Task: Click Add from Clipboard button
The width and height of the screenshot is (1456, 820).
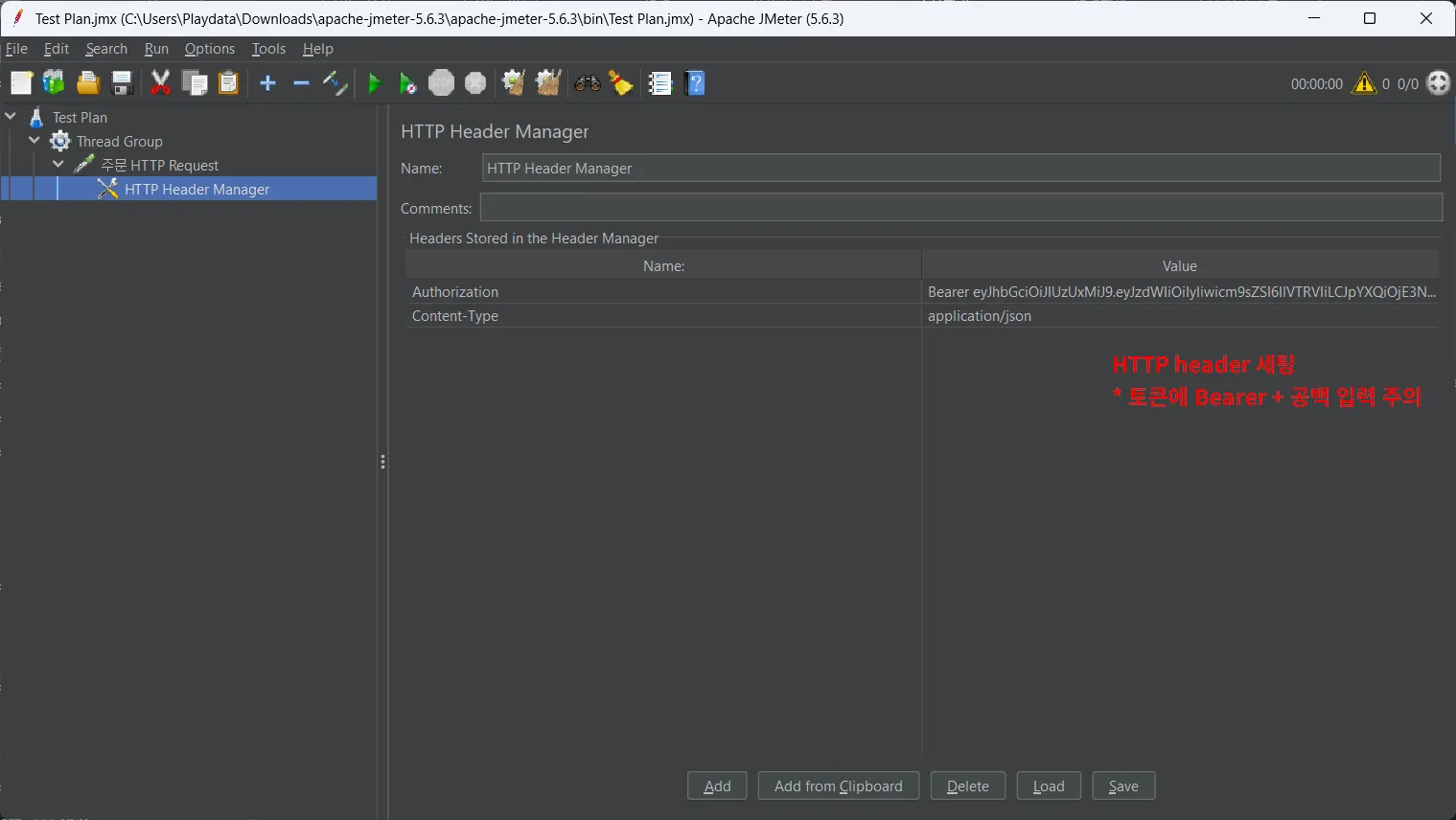Action: click(x=839, y=786)
